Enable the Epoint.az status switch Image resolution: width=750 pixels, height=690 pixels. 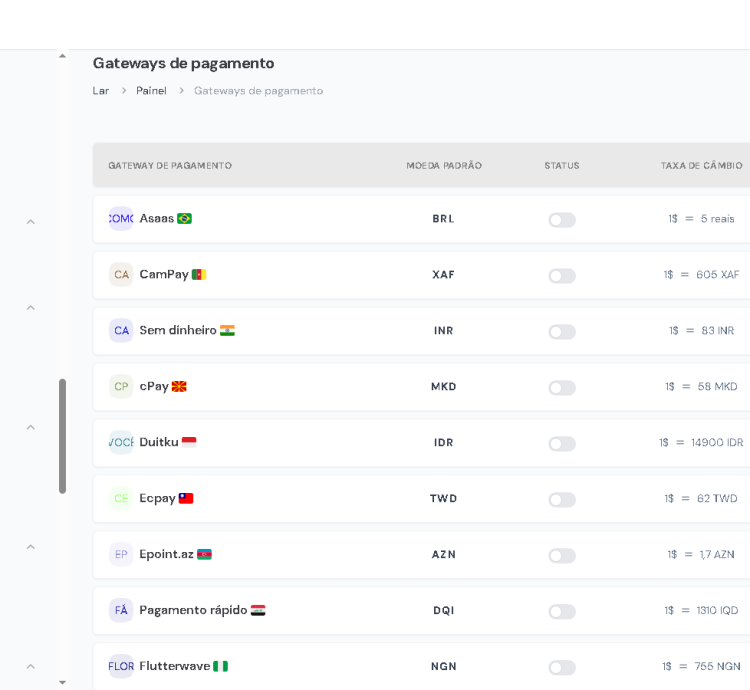(x=562, y=556)
